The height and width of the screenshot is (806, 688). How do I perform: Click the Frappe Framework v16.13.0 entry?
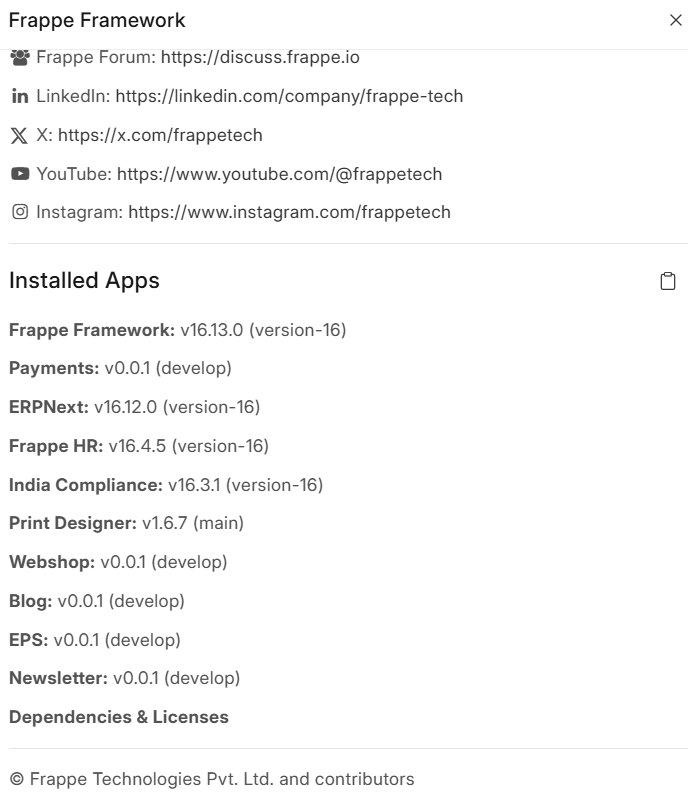177,330
